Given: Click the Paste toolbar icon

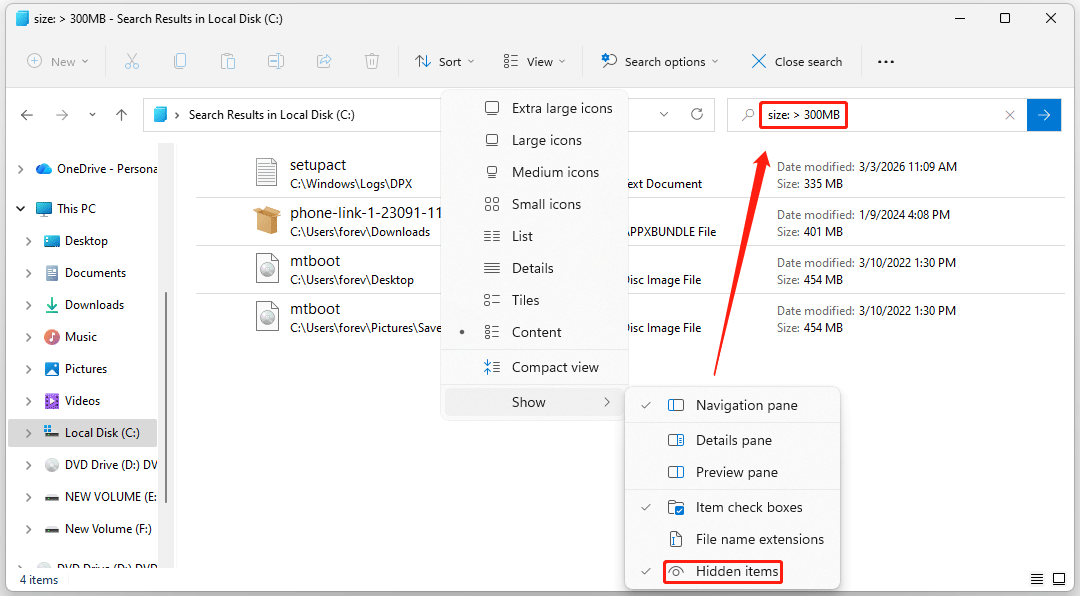Looking at the screenshot, I should [x=228, y=61].
